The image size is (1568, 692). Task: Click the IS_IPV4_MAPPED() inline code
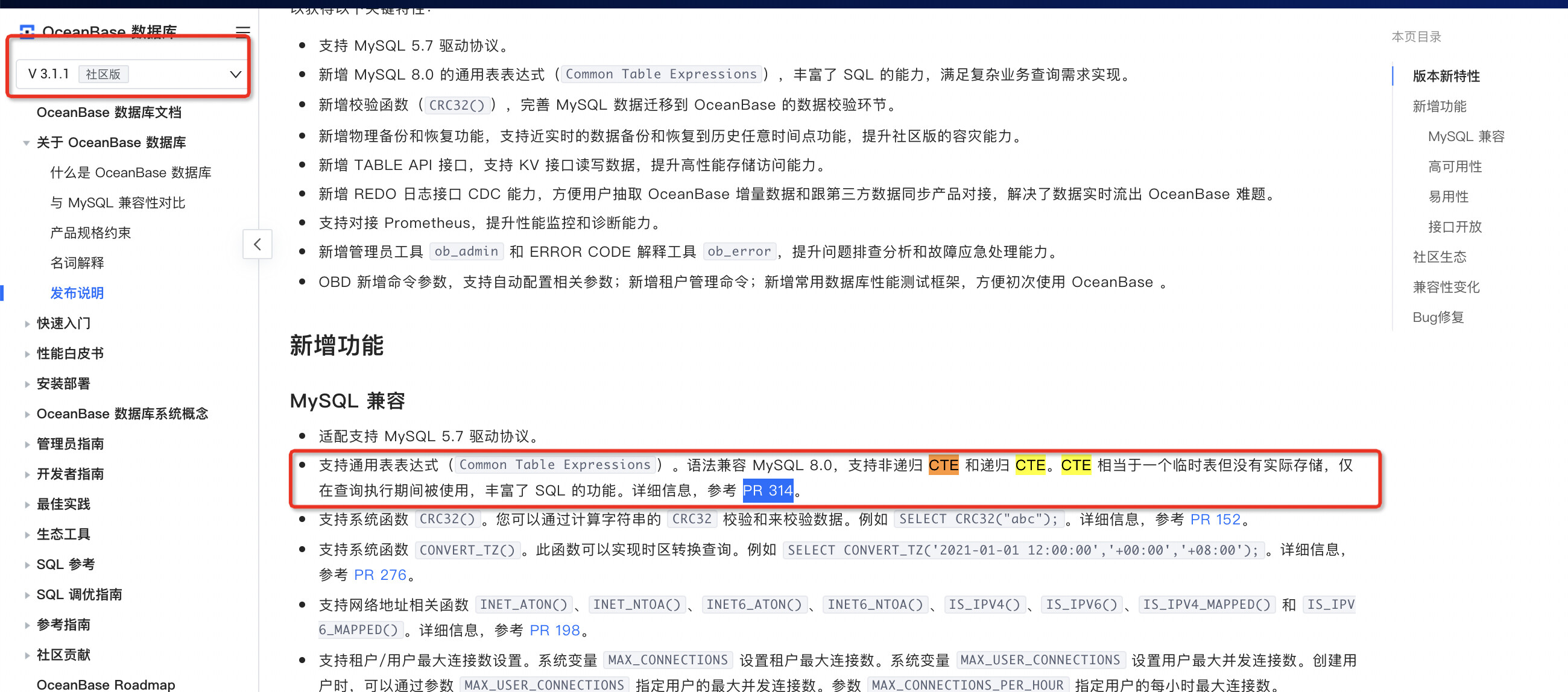pyautogui.click(x=1206, y=605)
